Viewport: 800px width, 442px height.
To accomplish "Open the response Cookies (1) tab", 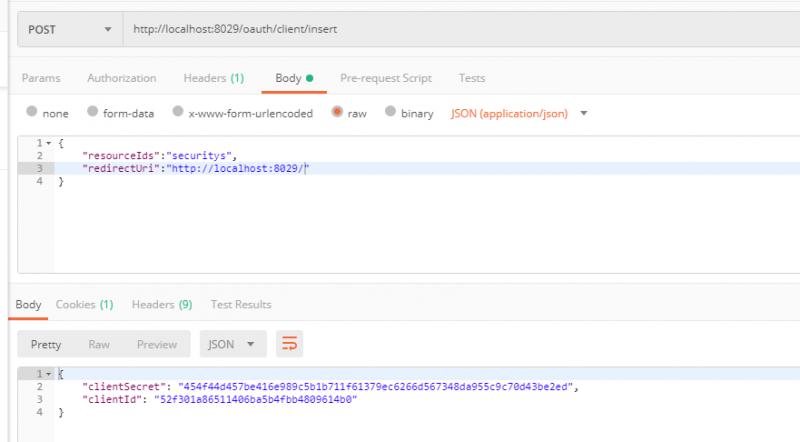I will pos(84,304).
